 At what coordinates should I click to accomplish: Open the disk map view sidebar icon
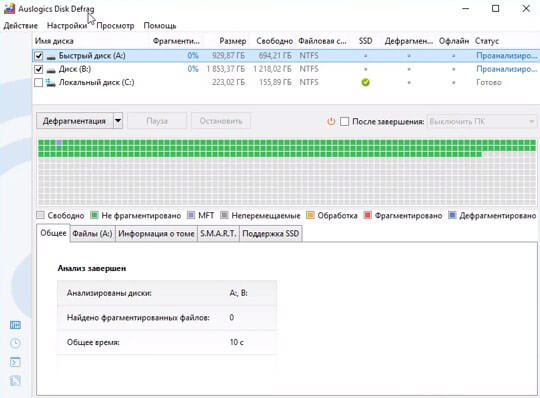point(15,325)
